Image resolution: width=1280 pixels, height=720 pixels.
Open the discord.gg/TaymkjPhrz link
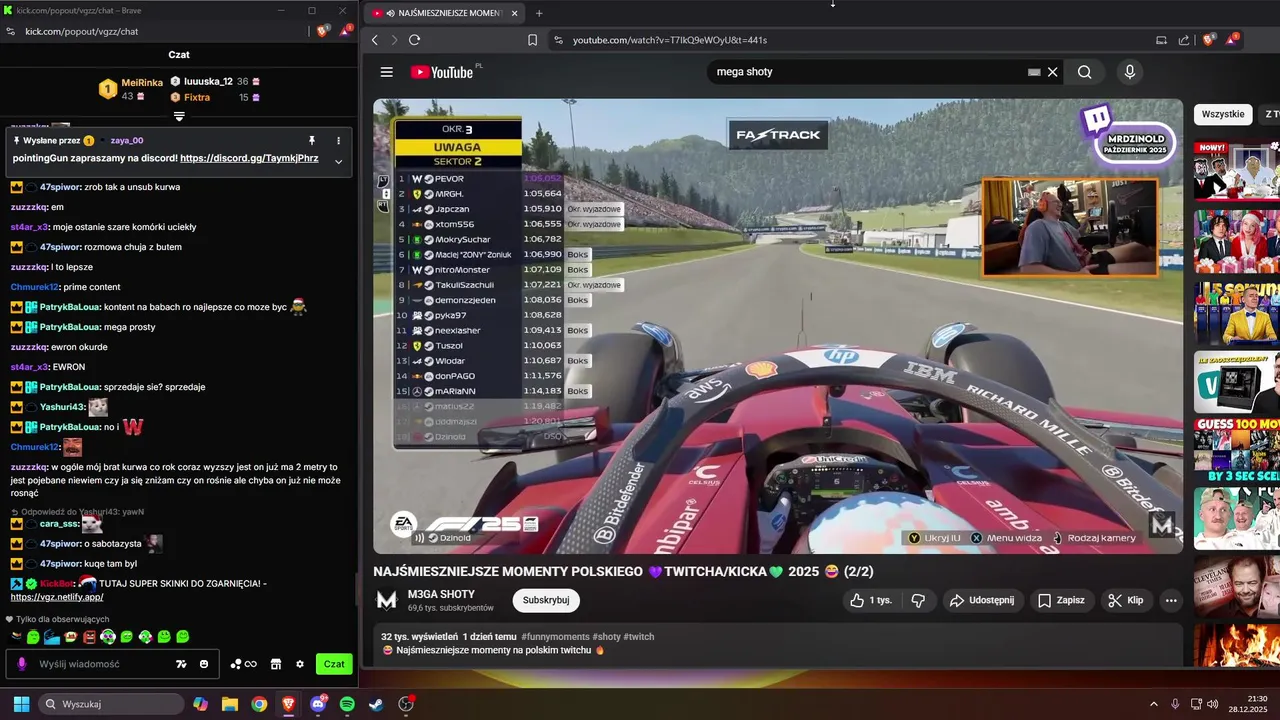click(249, 158)
